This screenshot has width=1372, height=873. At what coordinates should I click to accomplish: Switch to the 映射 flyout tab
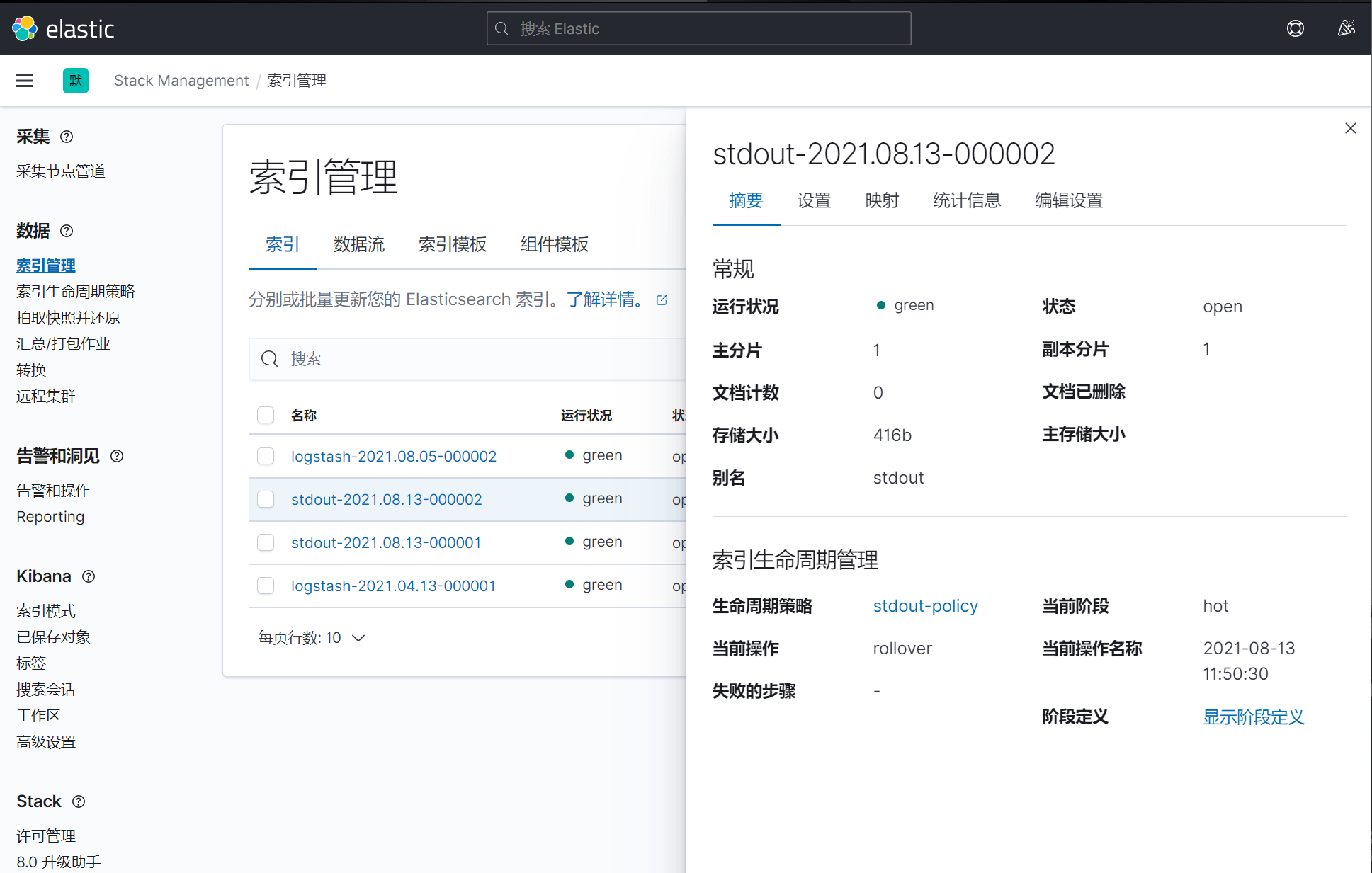point(882,200)
